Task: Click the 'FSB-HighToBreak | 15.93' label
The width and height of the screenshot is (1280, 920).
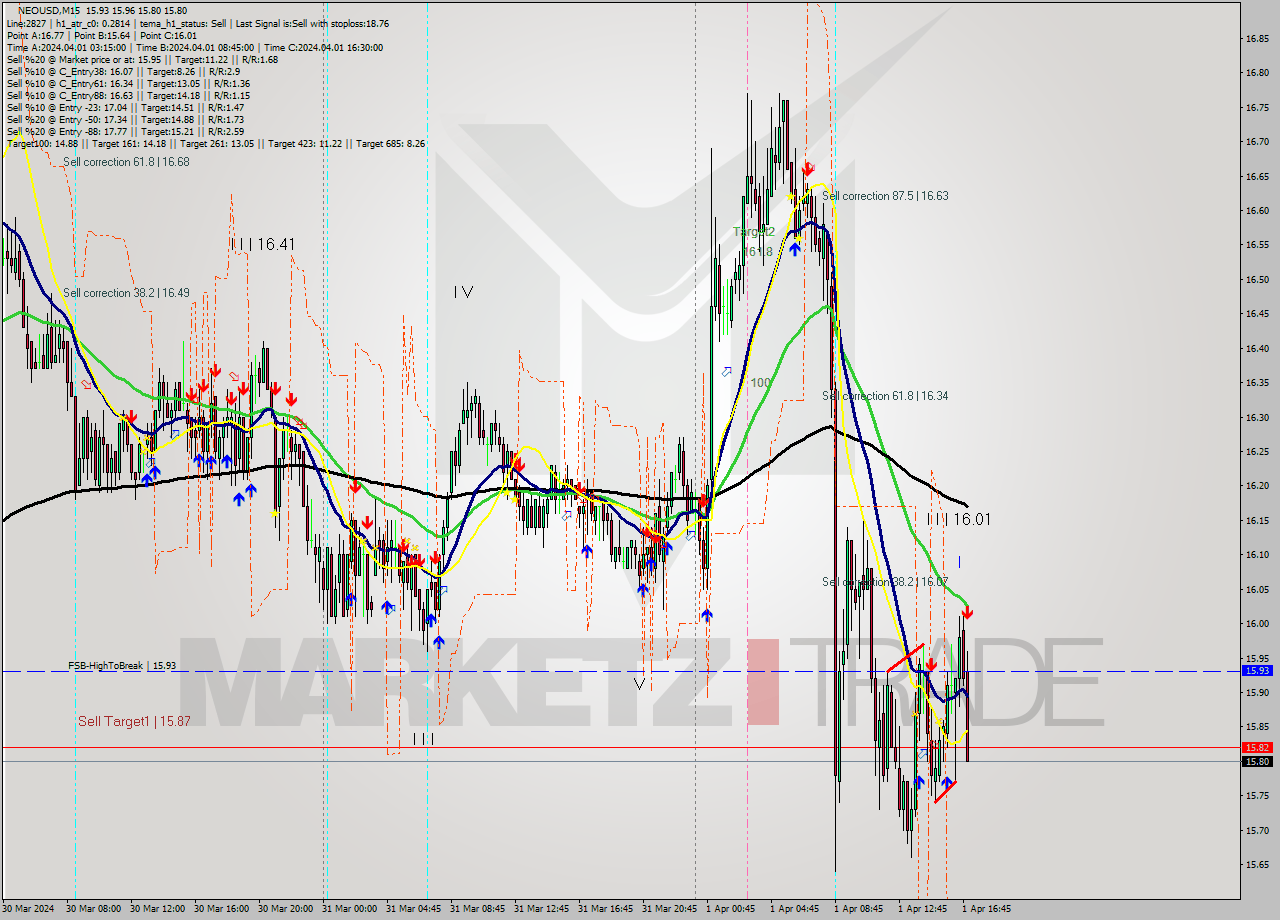Action: tap(122, 665)
